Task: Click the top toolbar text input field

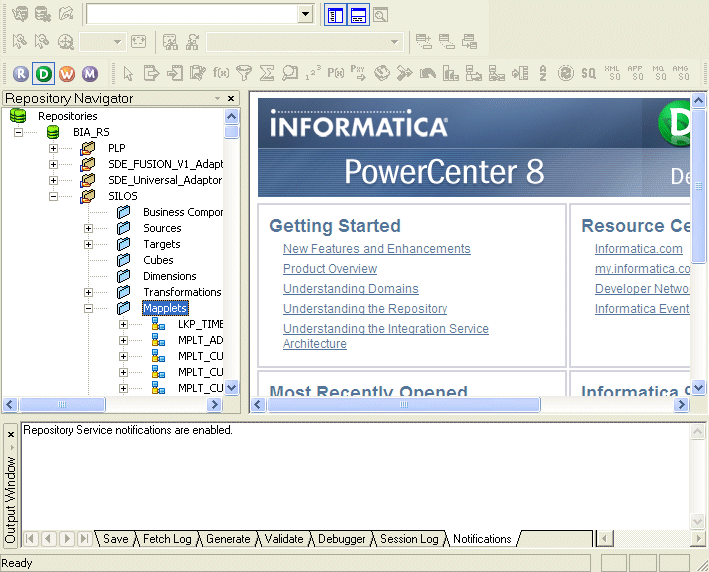Action: point(192,14)
